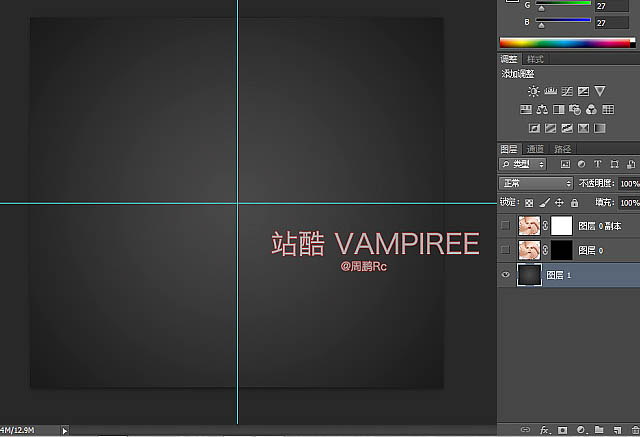Screen dimensions: 640x437
Task: Lock transparent pixels of the layer
Action: [x=529, y=203]
